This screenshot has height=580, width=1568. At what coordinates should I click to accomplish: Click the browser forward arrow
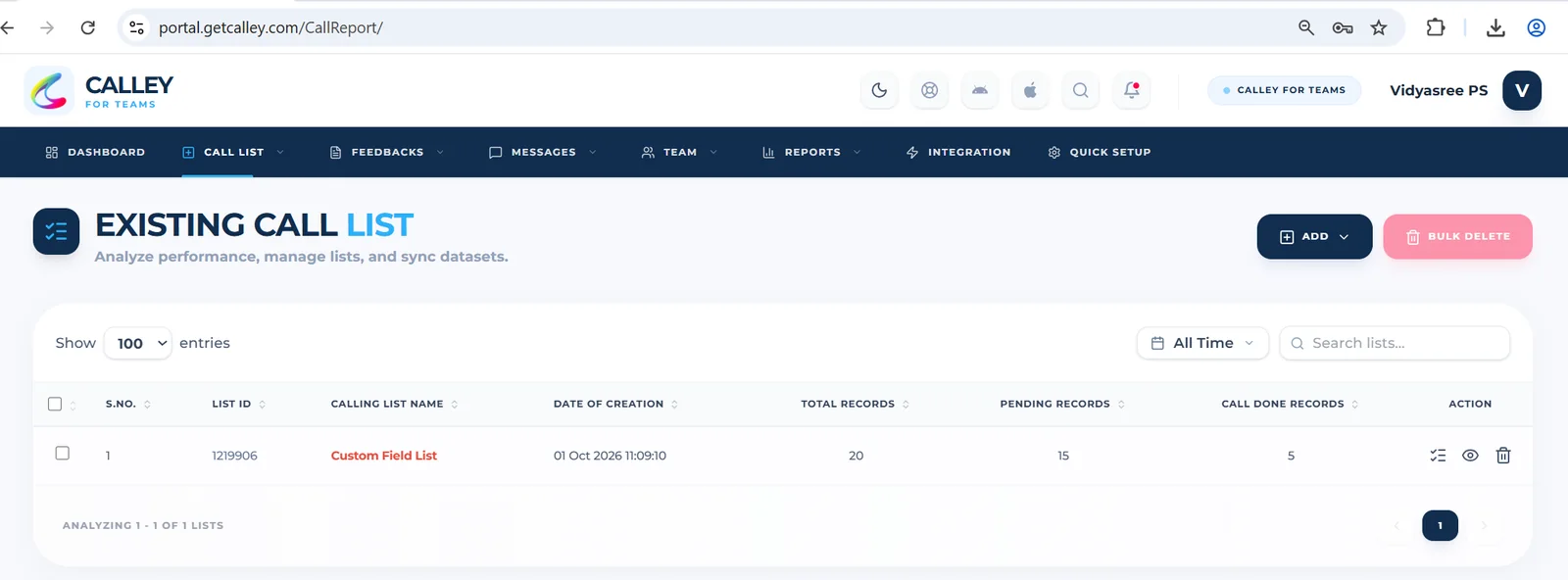click(x=47, y=27)
